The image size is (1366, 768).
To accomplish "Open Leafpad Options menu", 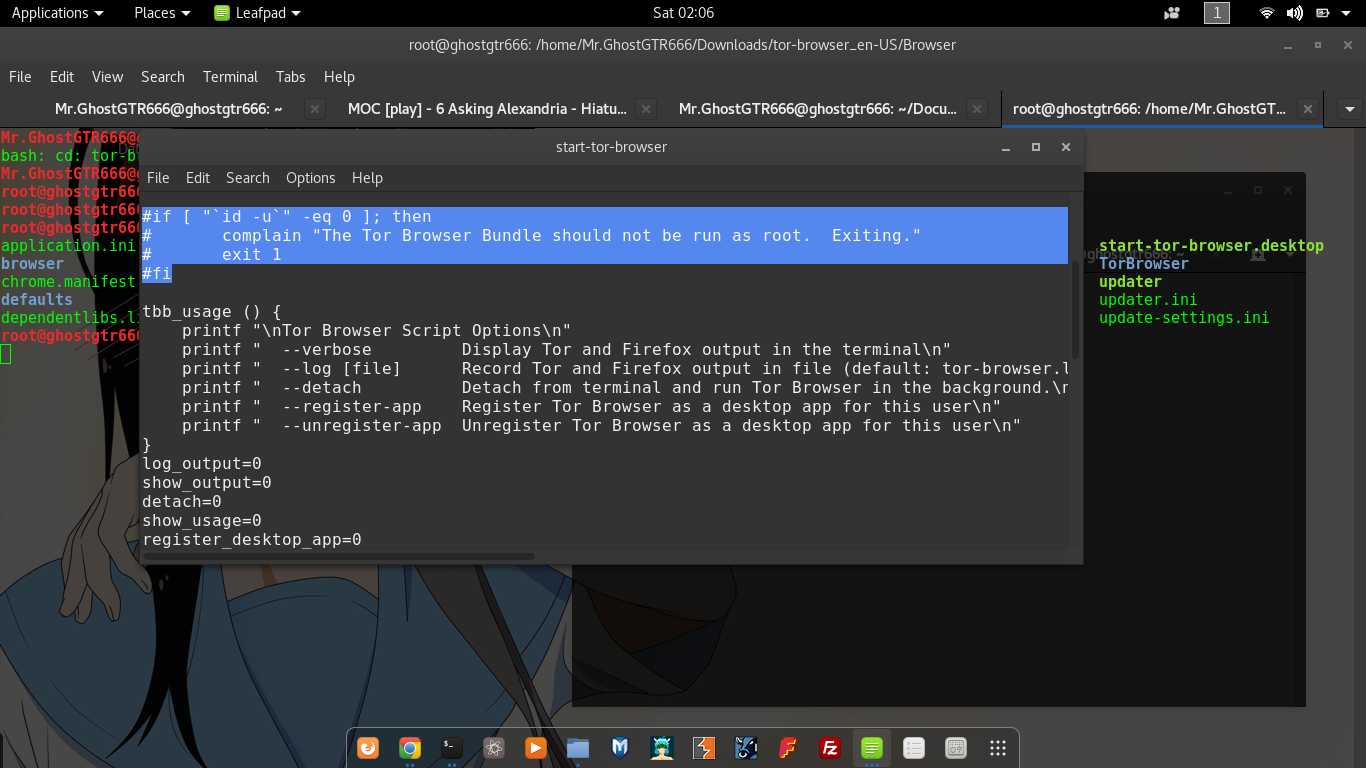I will [x=311, y=178].
